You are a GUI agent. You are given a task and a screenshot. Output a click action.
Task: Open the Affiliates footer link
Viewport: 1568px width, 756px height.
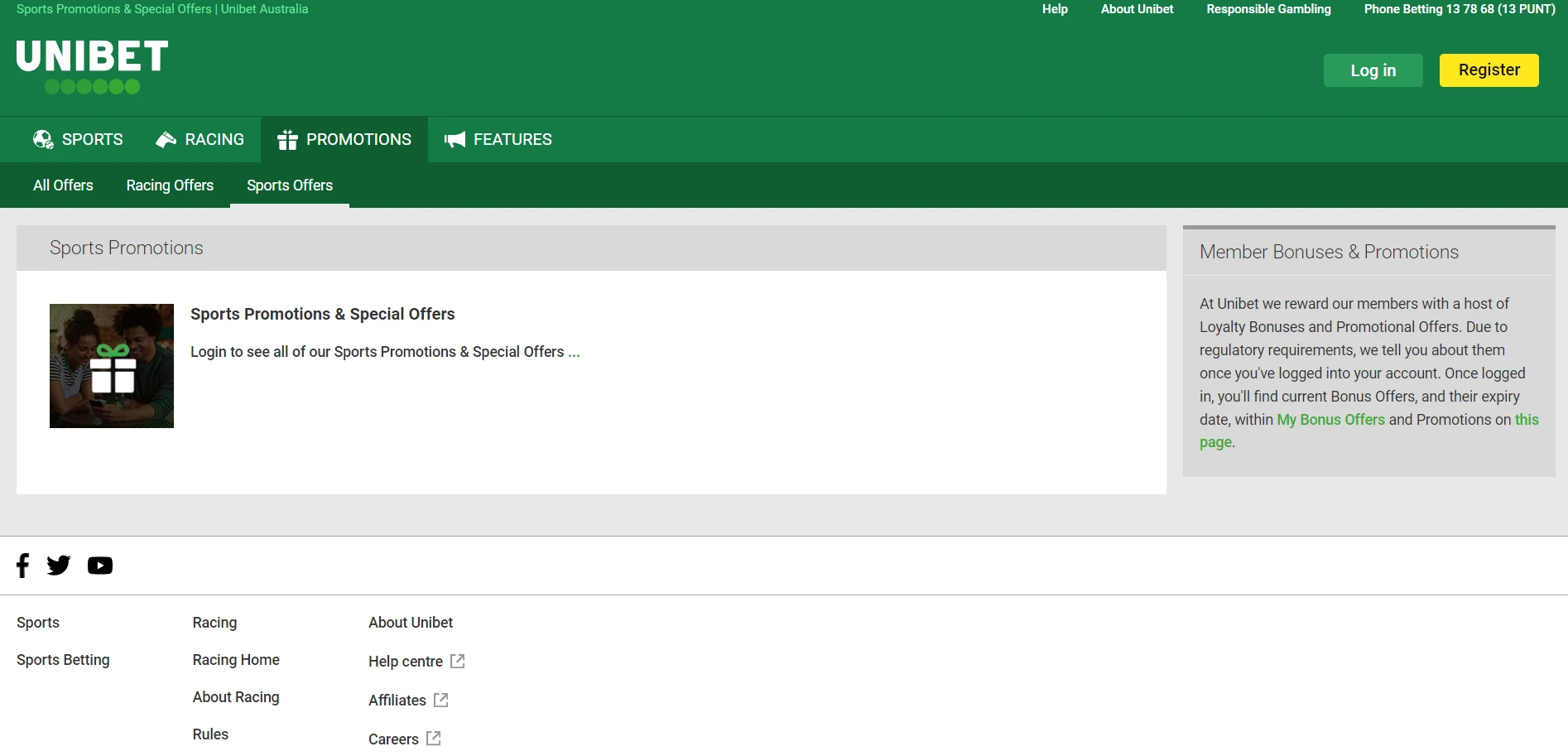point(397,701)
